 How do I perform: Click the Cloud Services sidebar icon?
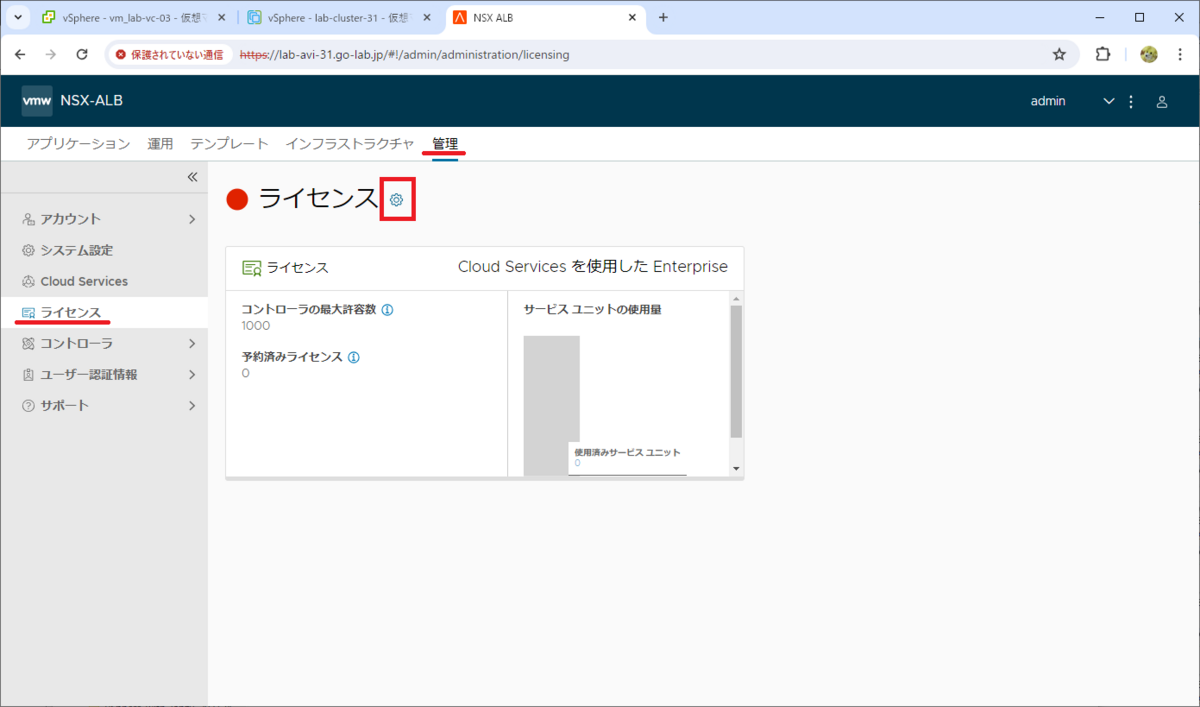28,281
